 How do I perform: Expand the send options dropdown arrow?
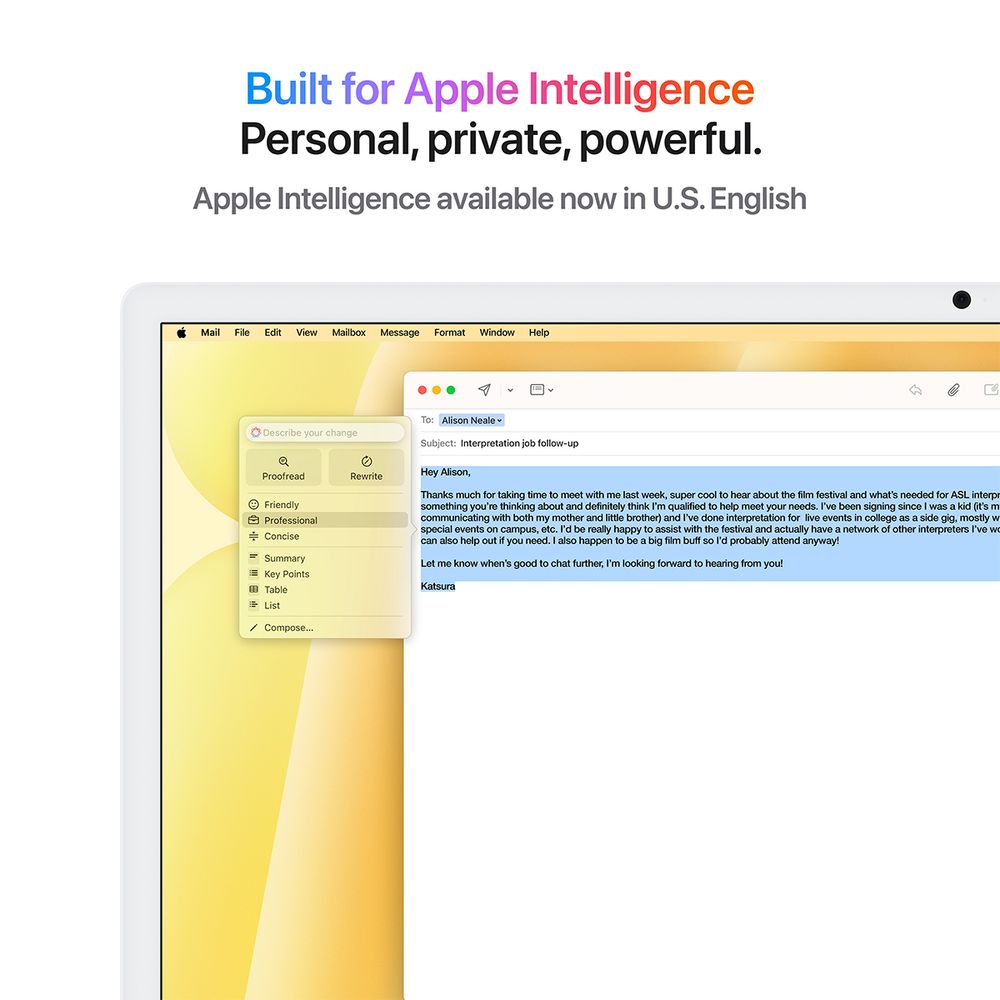510,390
